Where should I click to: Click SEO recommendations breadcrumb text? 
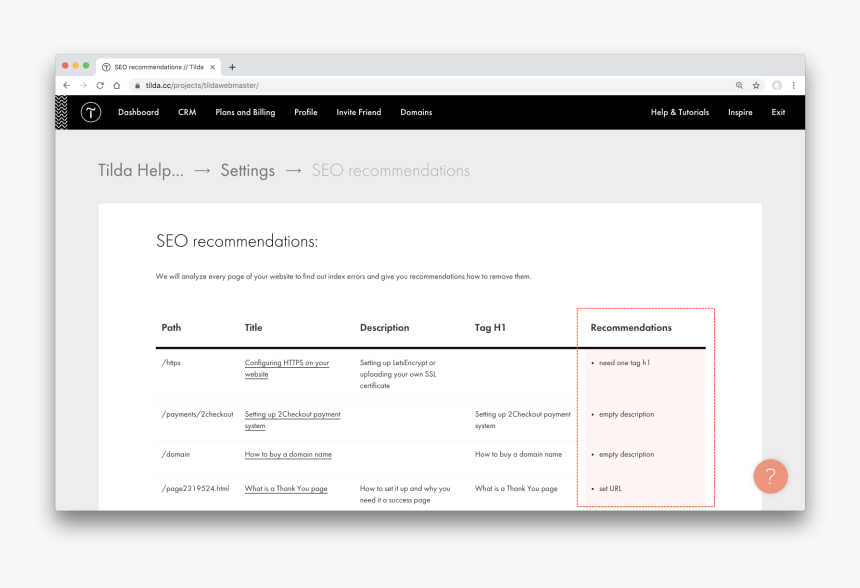tap(391, 171)
